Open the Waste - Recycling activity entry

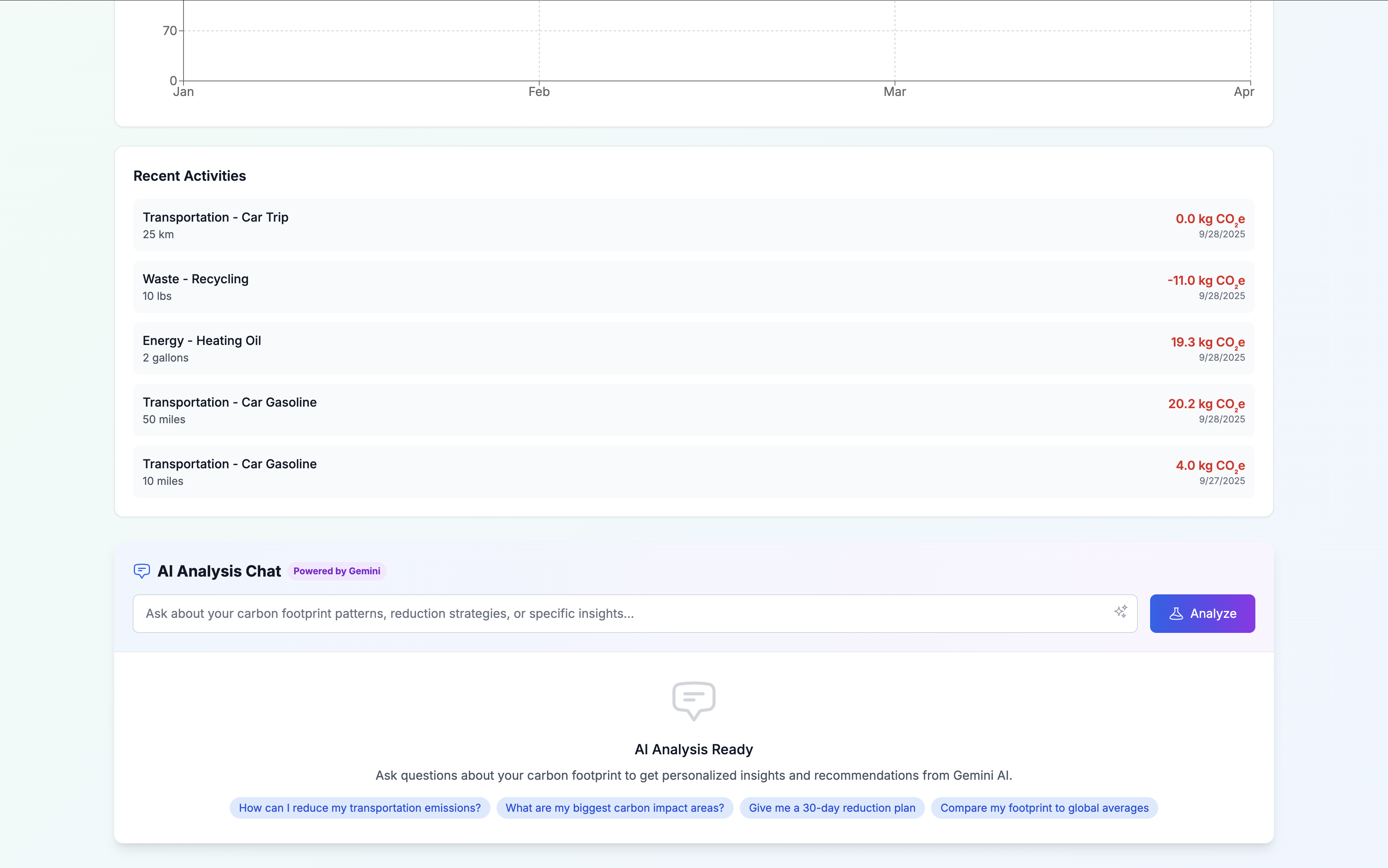point(694,287)
